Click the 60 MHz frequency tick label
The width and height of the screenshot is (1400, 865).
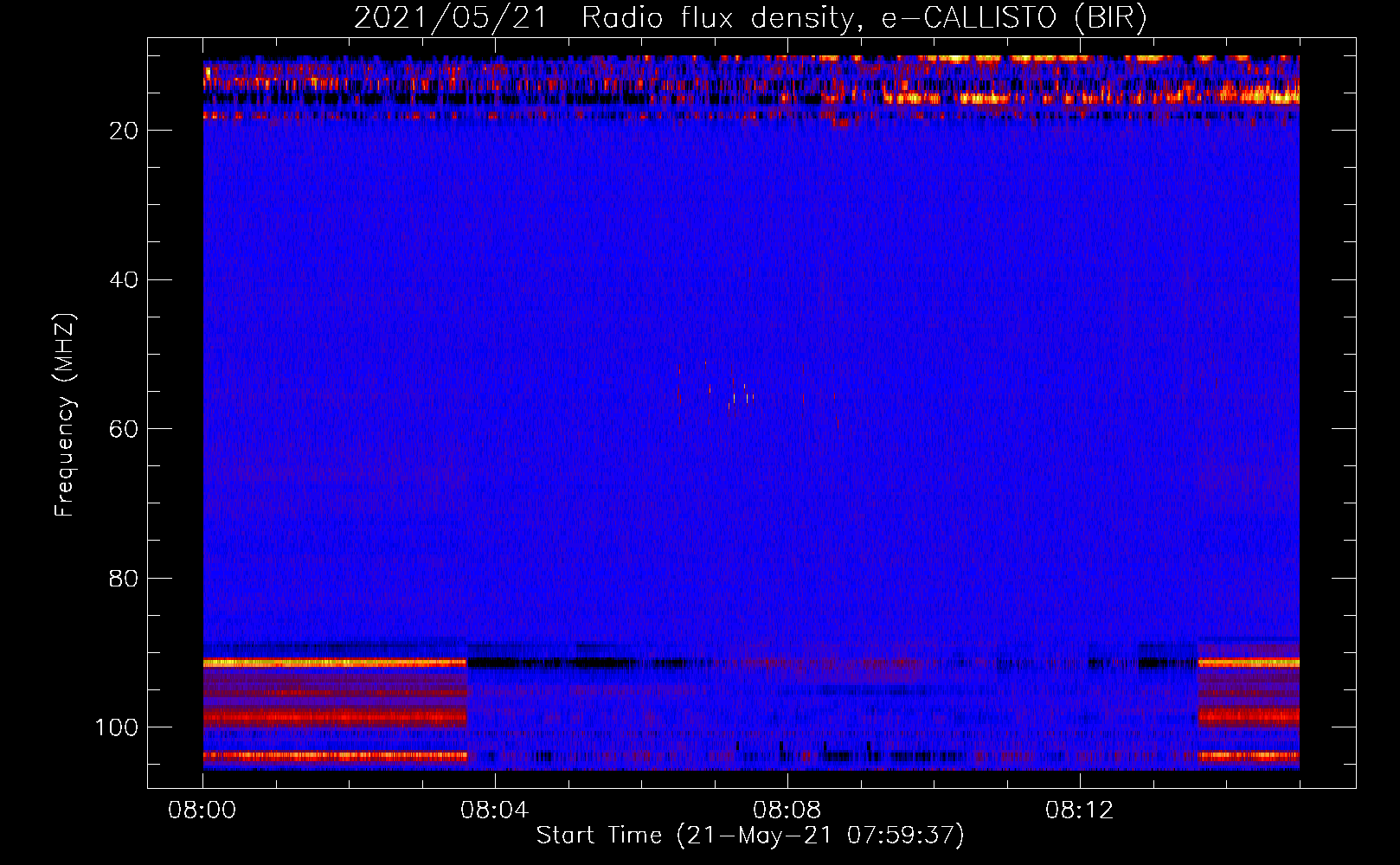pyautogui.click(x=125, y=429)
